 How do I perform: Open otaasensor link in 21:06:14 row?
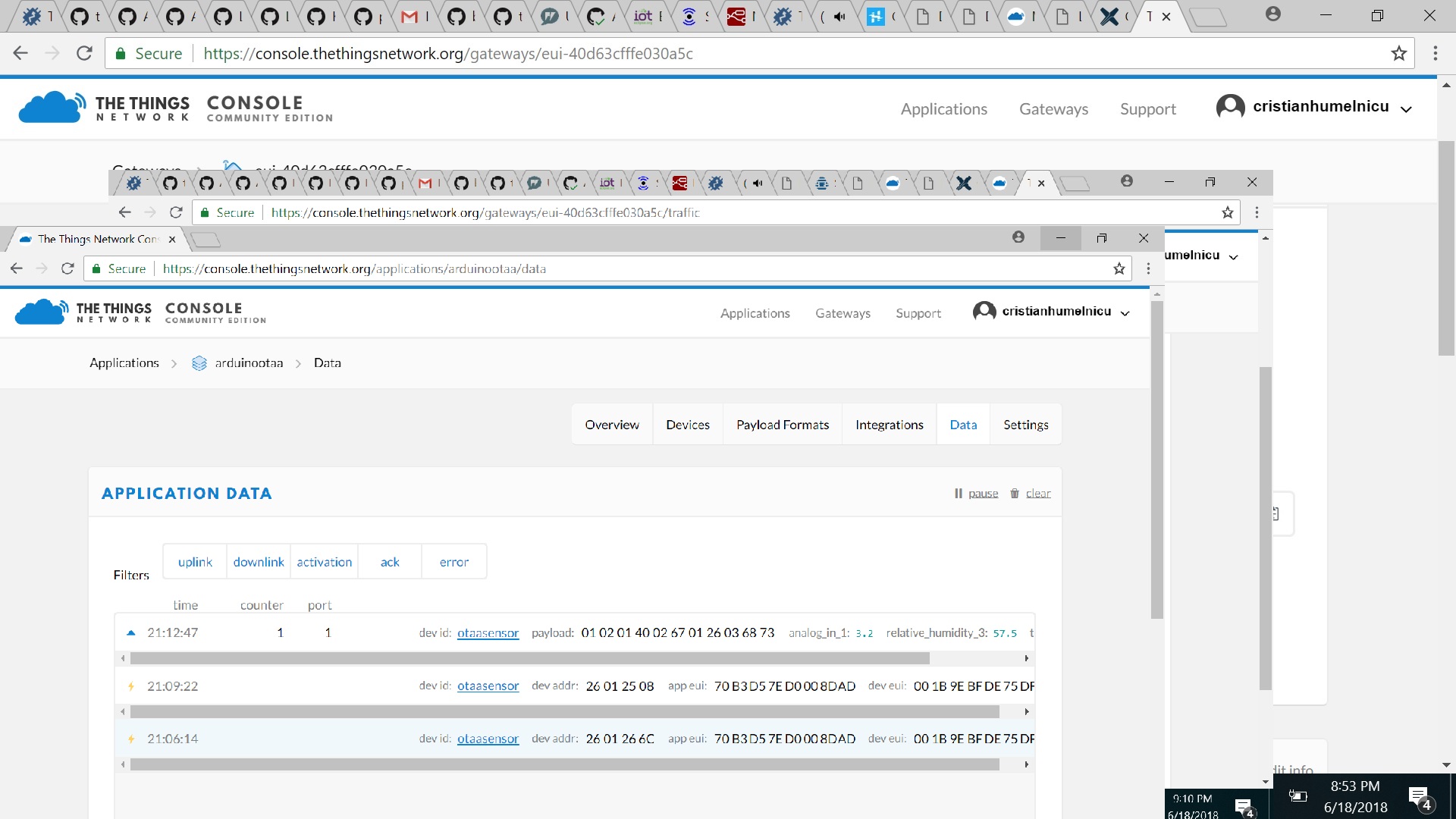488,739
